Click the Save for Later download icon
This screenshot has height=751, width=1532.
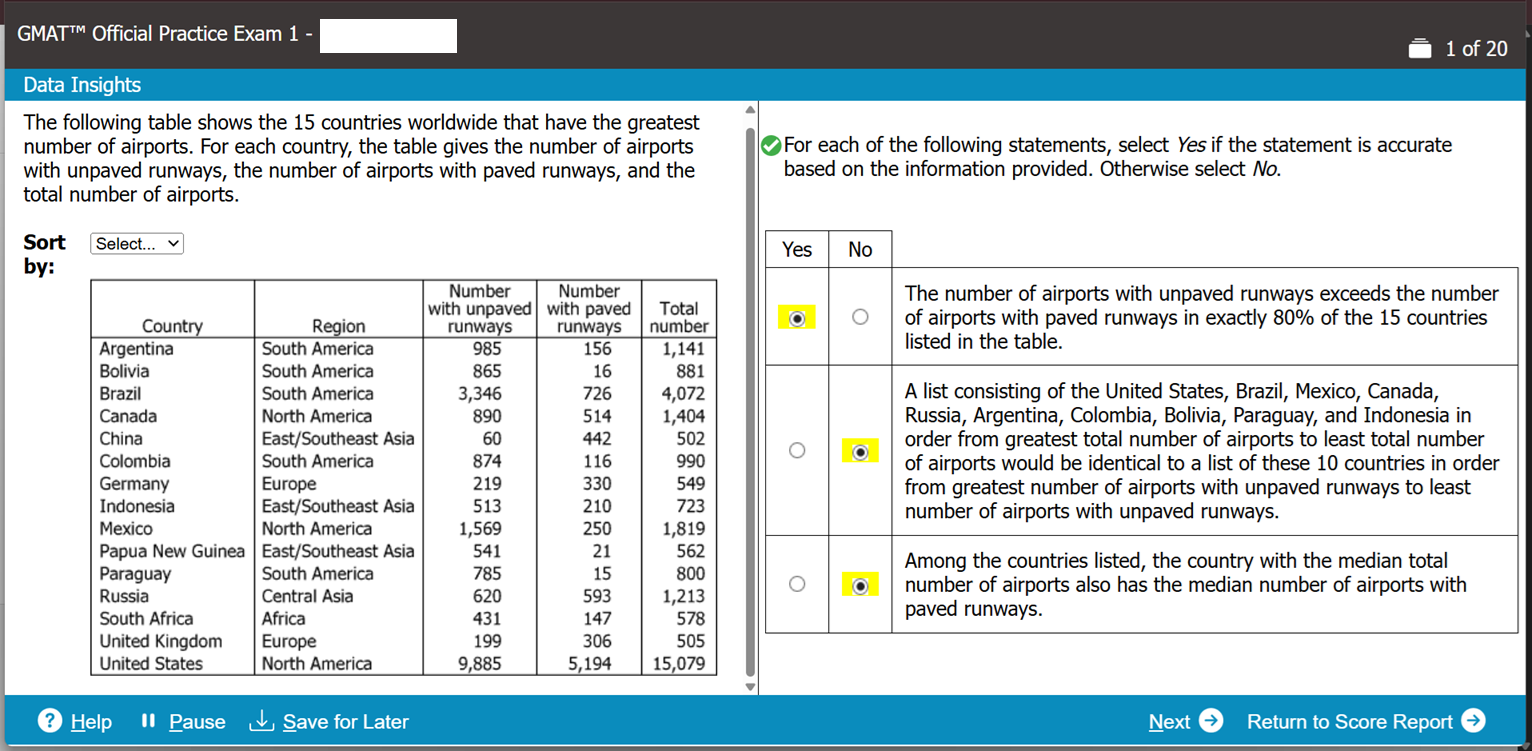(261, 721)
